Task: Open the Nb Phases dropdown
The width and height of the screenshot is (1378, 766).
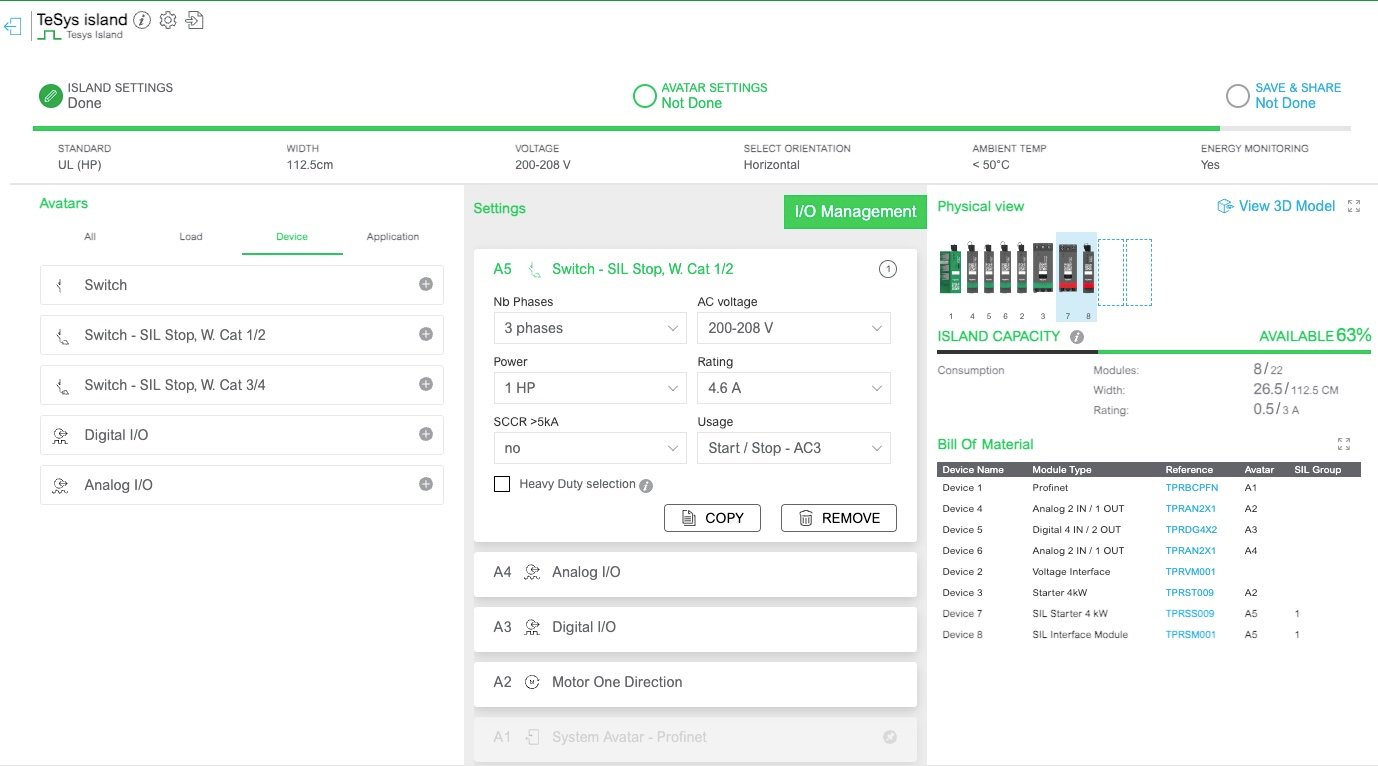Action: pyautogui.click(x=590, y=328)
